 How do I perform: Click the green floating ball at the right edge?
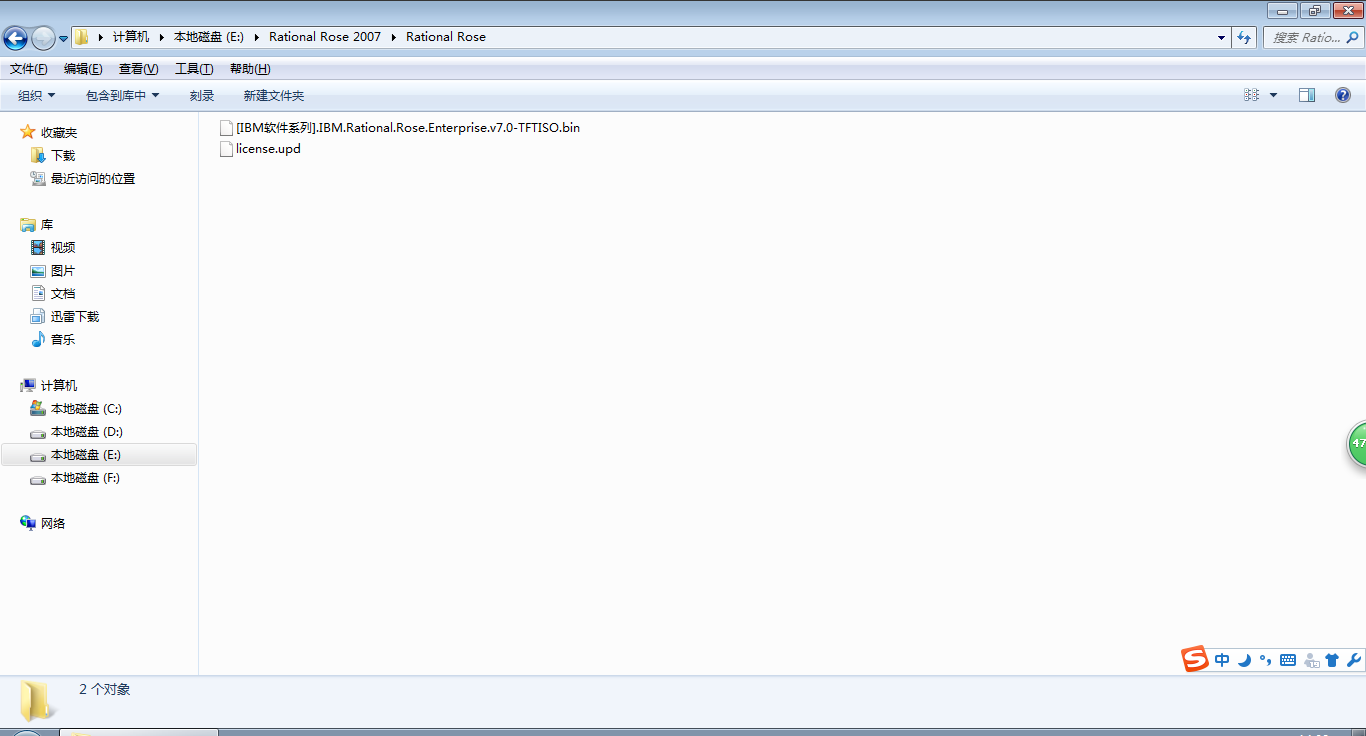1357,443
